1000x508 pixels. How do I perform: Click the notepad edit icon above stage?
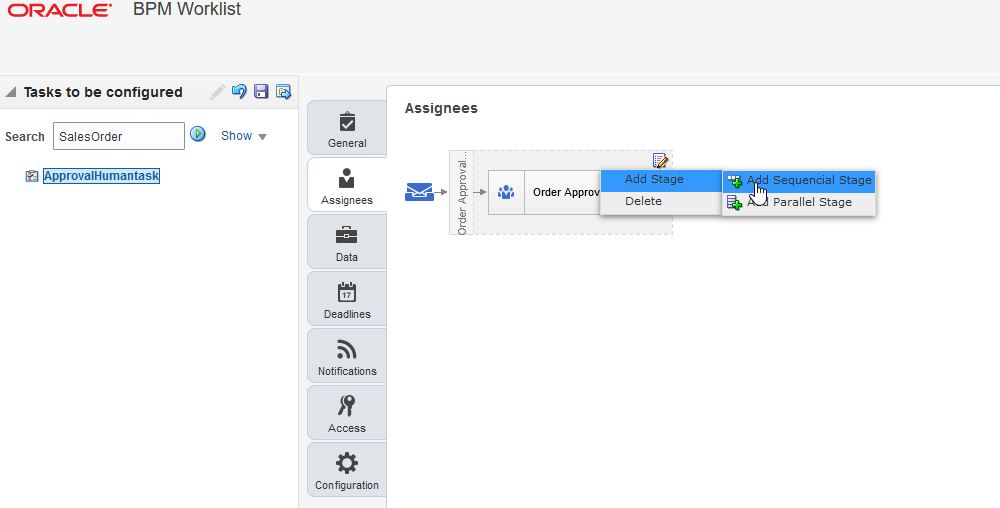click(660, 160)
